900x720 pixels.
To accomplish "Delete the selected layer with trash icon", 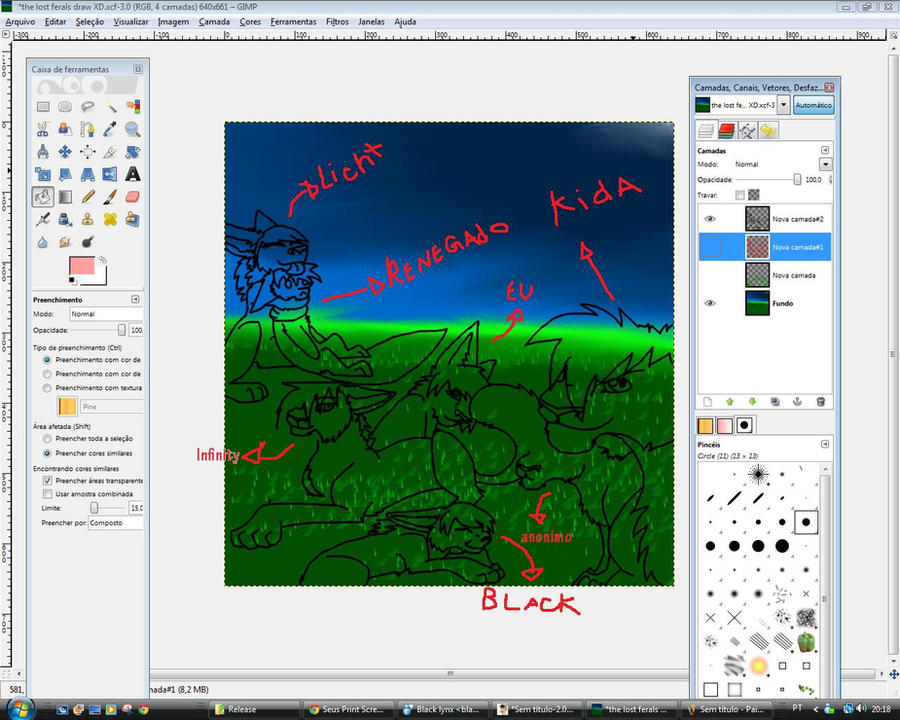I will [820, 402].
